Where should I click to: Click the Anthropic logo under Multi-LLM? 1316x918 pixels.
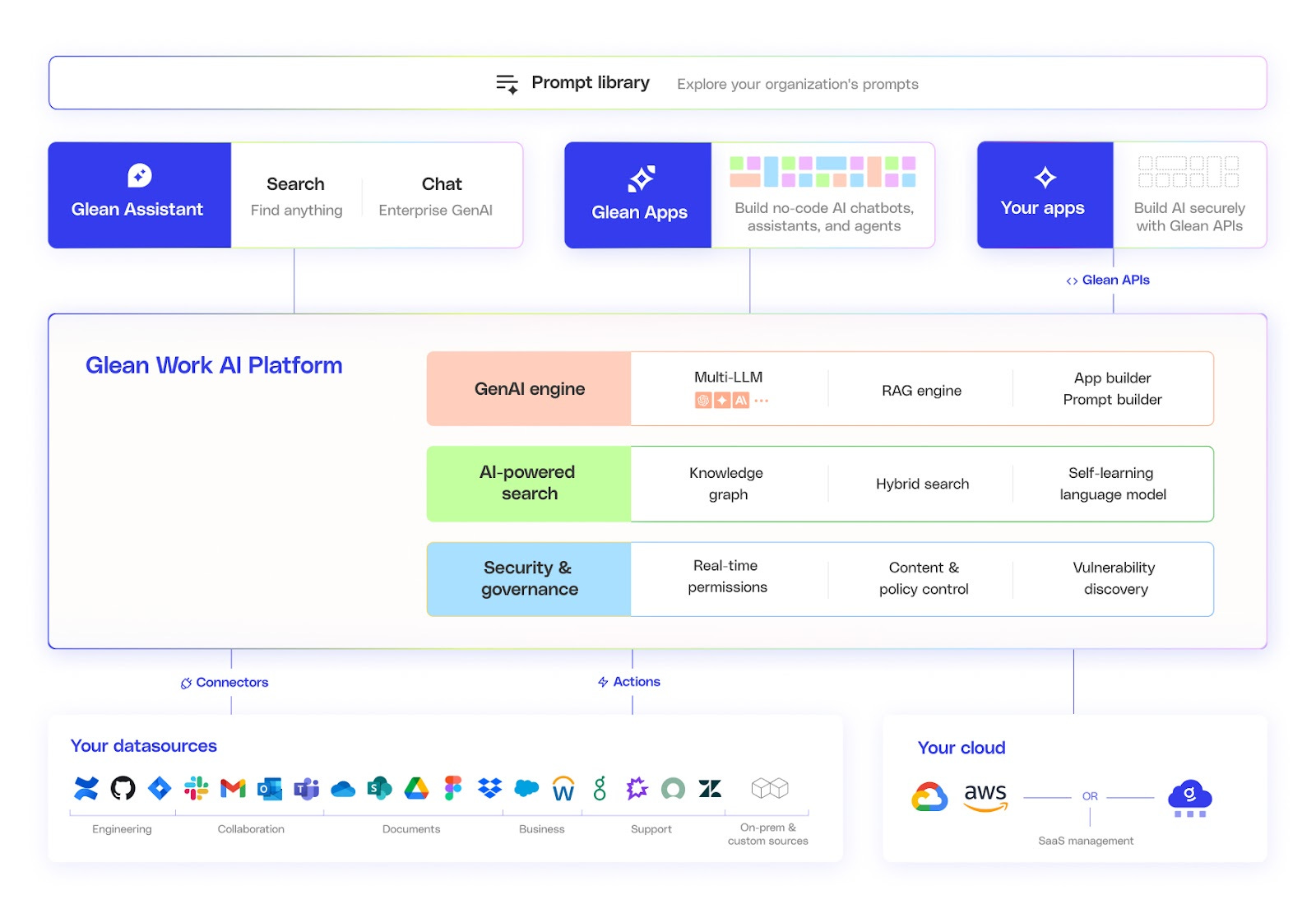[x=741, y=400]
